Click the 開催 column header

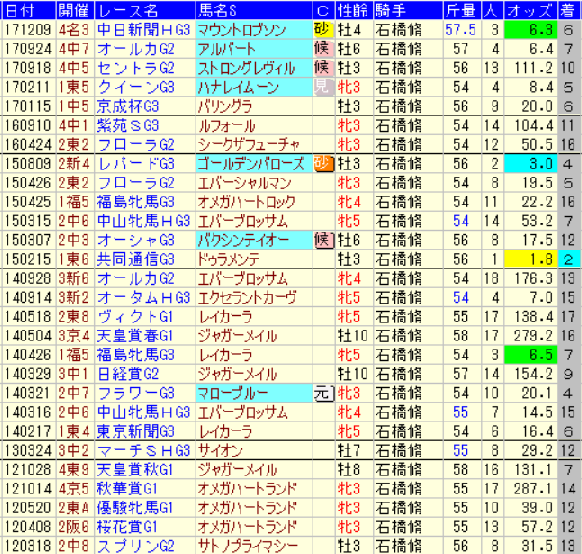click(x=75, y=10)
